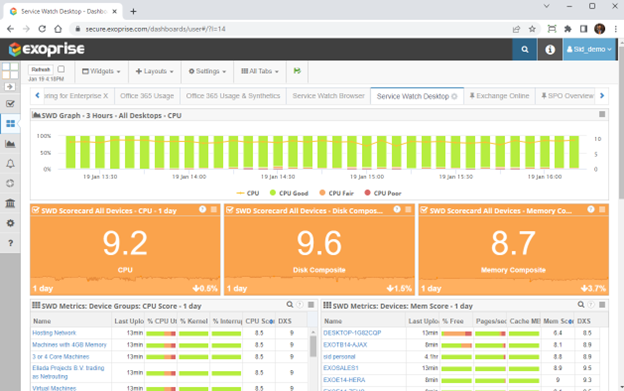Click the green export icon in the toolbar
624x391 pixels.
point(297,71)
